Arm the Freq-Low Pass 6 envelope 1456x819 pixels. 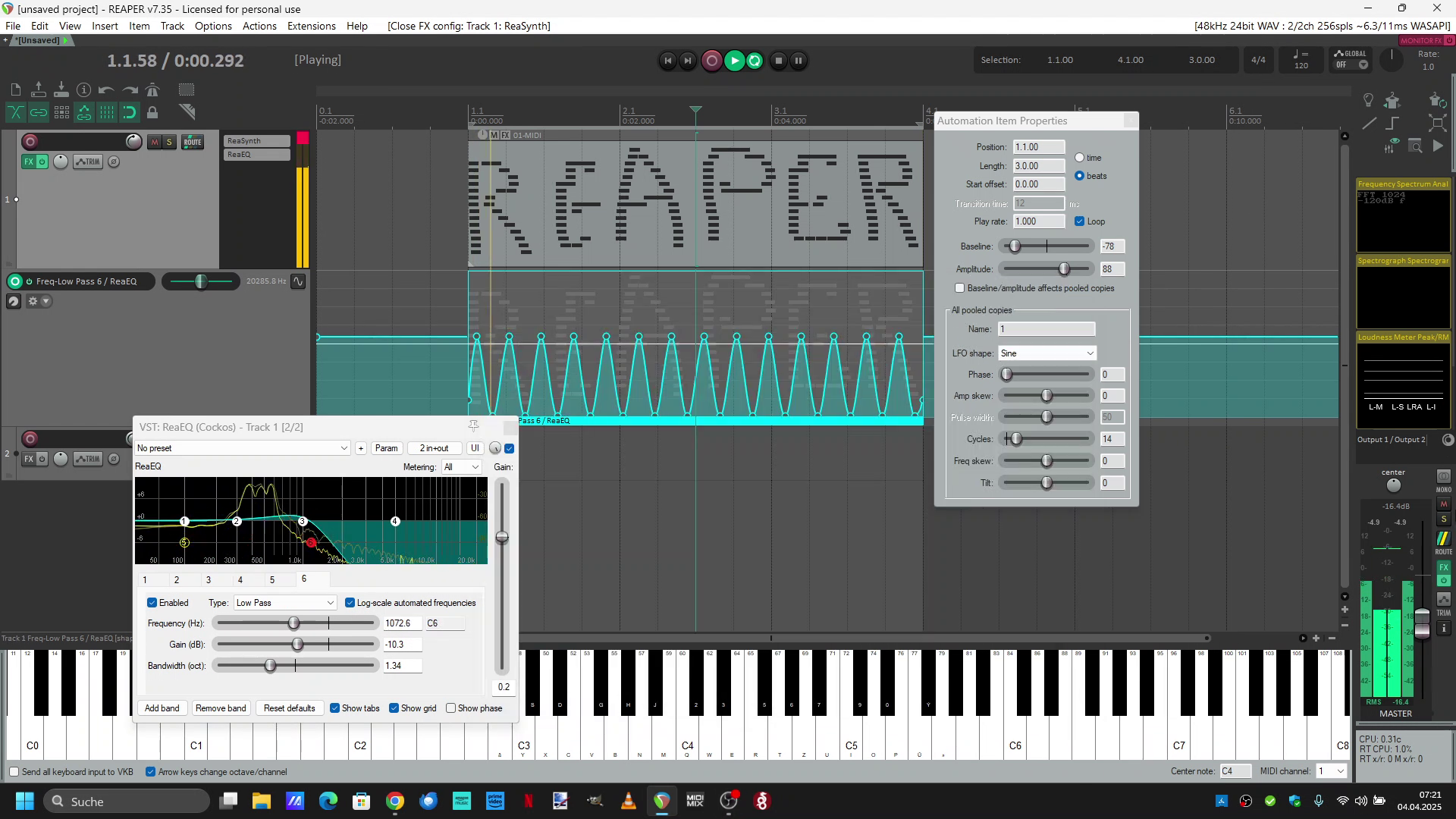click(14, 281)
